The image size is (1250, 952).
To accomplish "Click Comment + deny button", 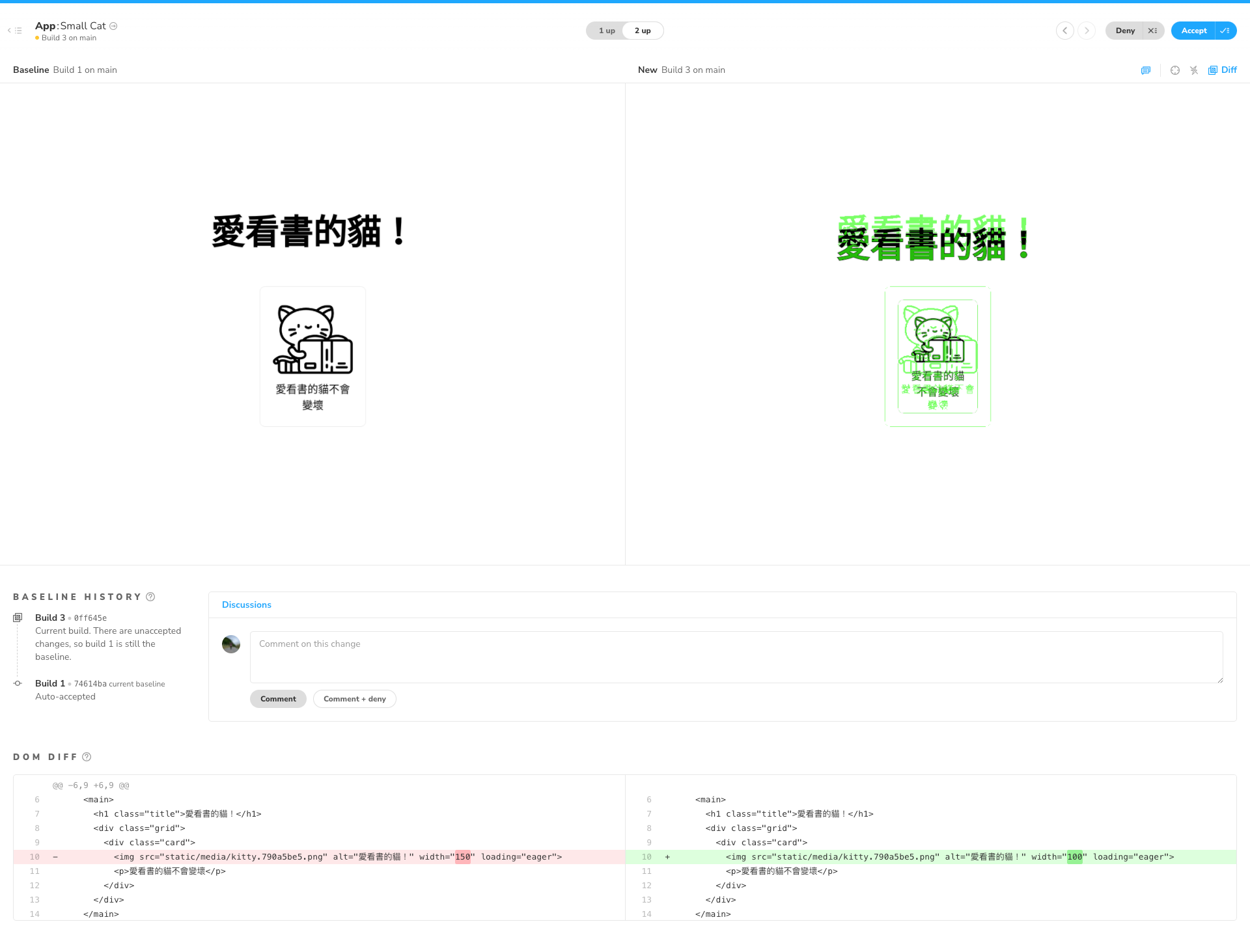I will pos(354,698).
